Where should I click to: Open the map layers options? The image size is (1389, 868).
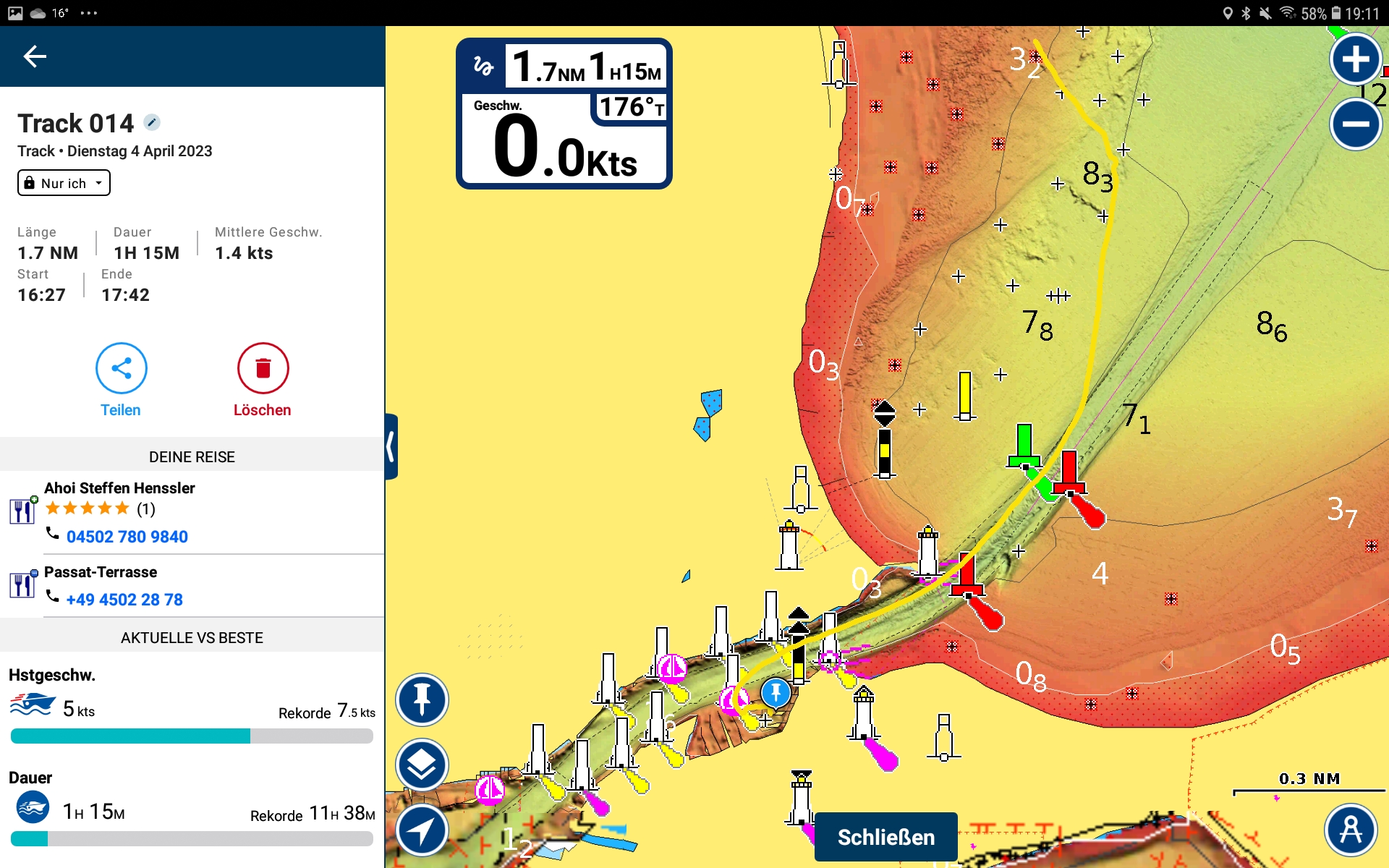(x=422, y=765)
